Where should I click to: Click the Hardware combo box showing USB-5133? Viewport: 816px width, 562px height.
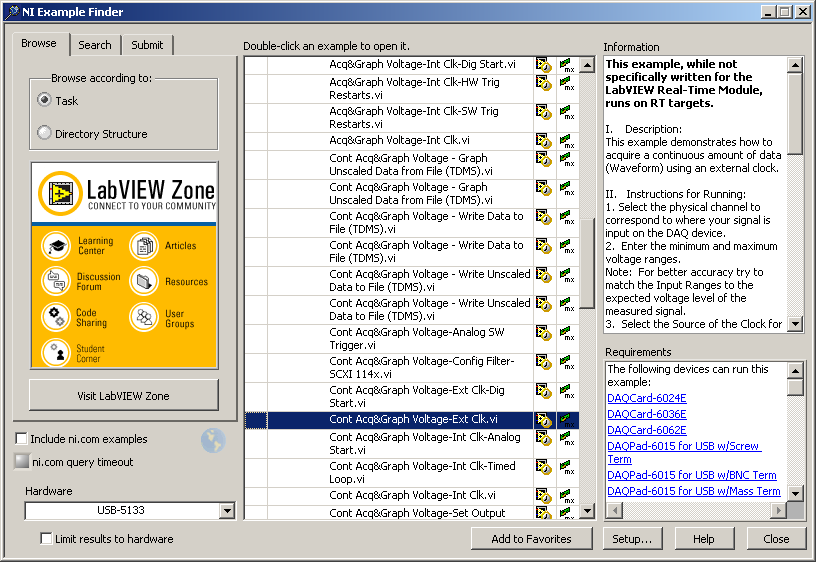pos(130,510)
